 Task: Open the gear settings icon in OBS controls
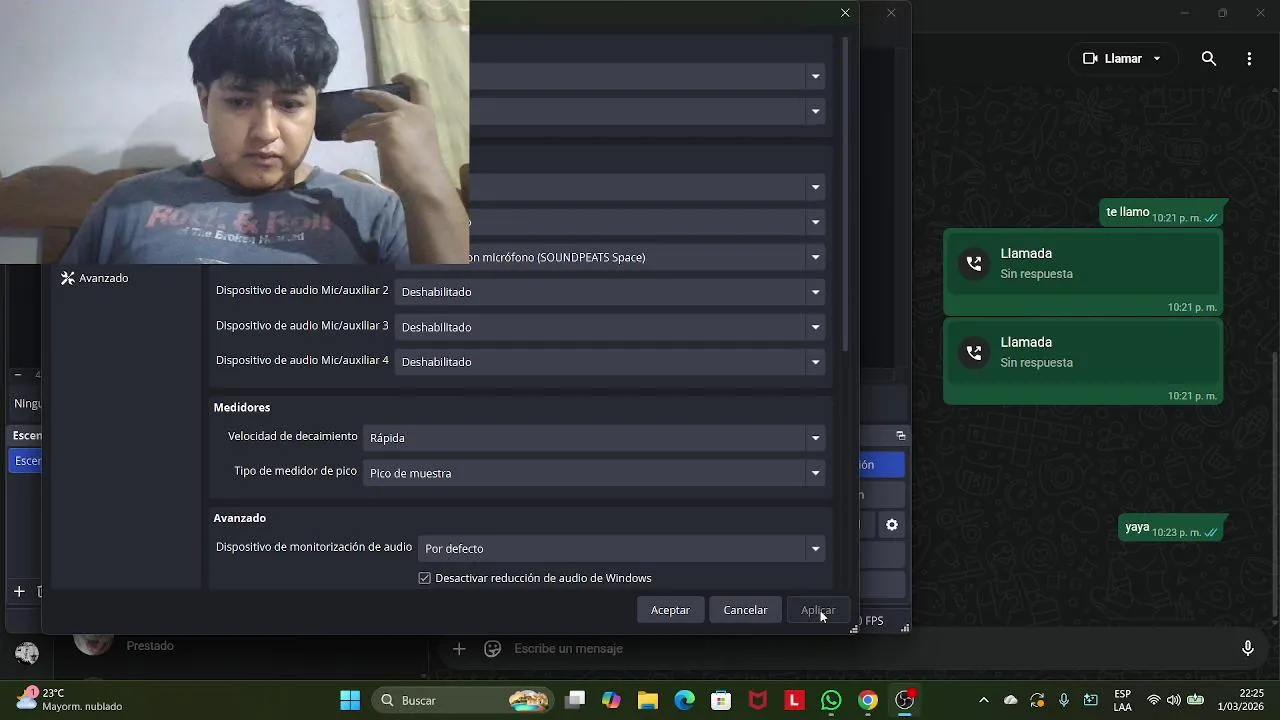[892, 525]
